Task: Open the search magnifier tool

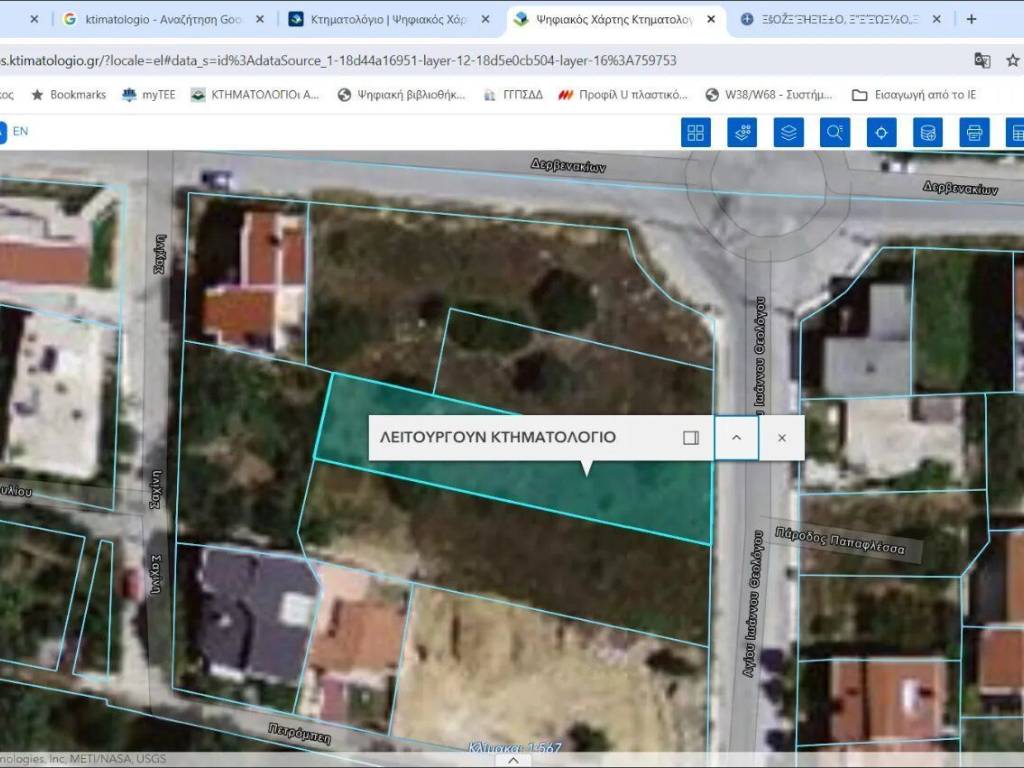Action: pyautogui.click(x=835, y=132)
